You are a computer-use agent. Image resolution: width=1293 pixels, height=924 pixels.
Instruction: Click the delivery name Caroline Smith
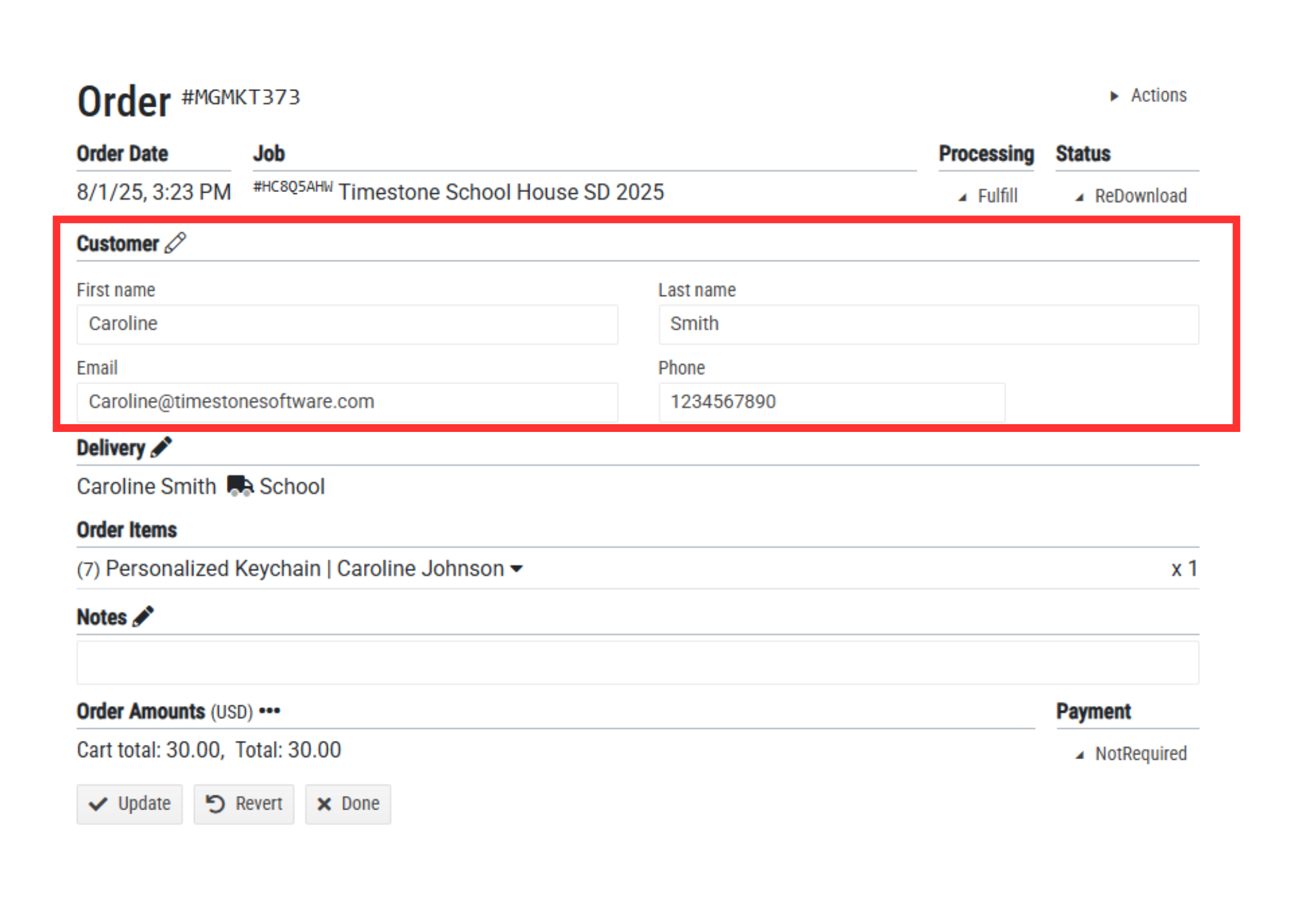[147, 486]
